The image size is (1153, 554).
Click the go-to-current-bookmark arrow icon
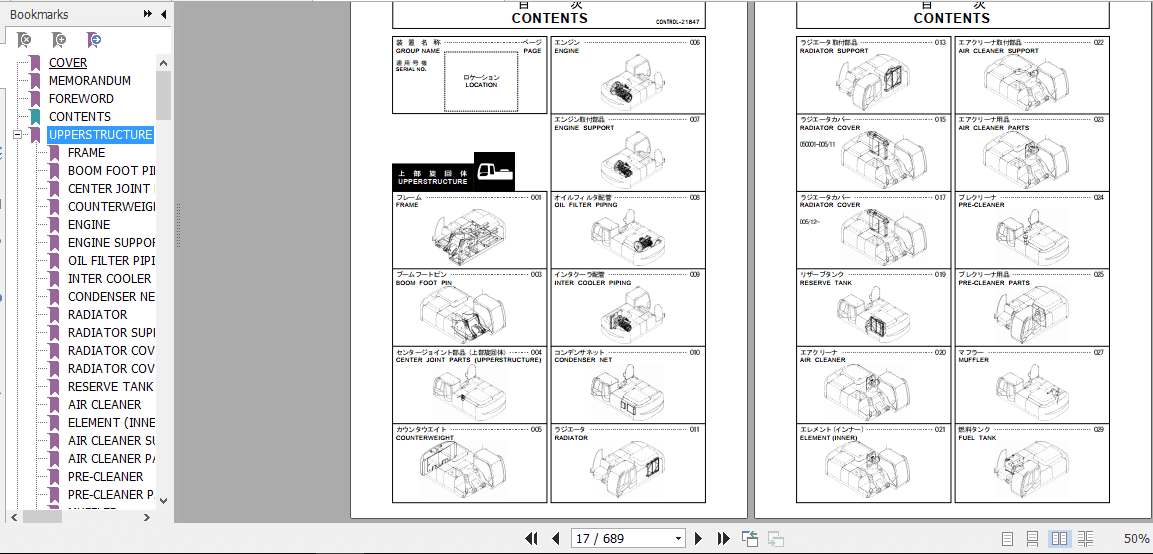(x=93, y=40)
